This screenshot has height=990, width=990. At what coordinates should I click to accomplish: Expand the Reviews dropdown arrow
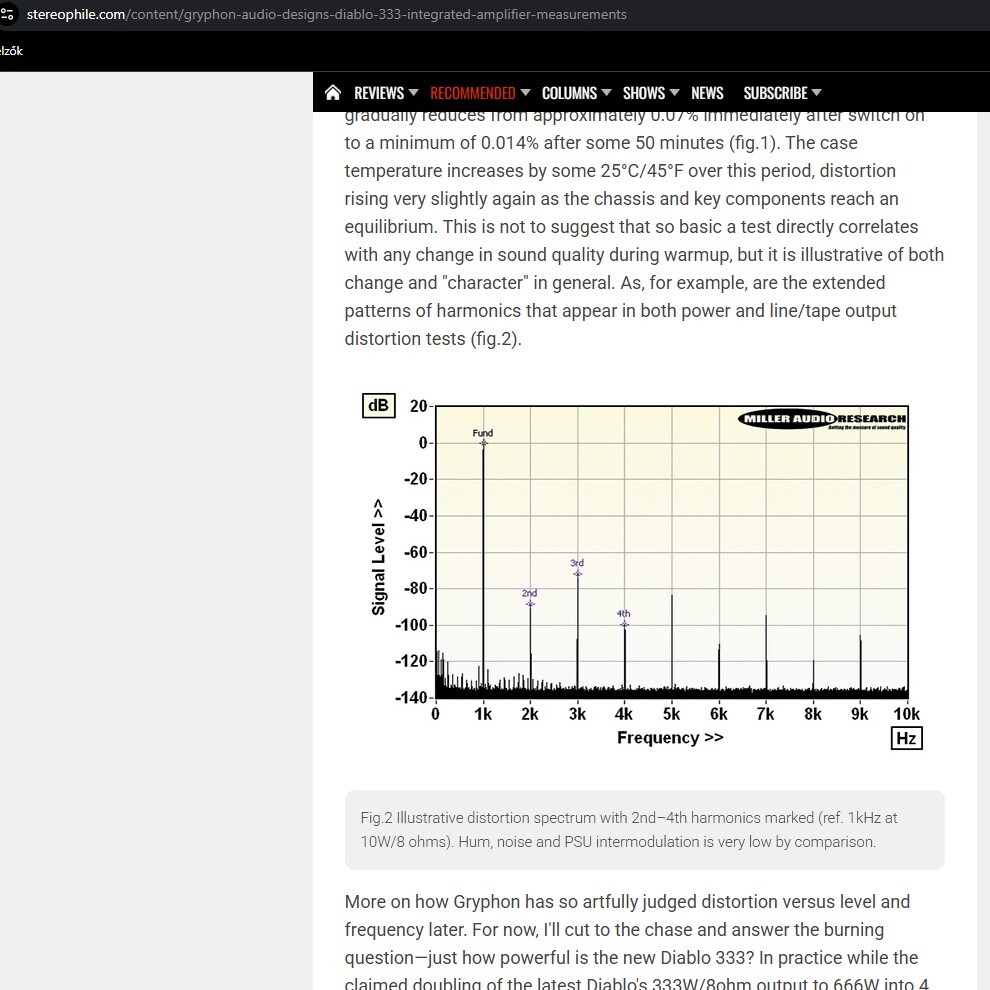(x=414, y=93)
